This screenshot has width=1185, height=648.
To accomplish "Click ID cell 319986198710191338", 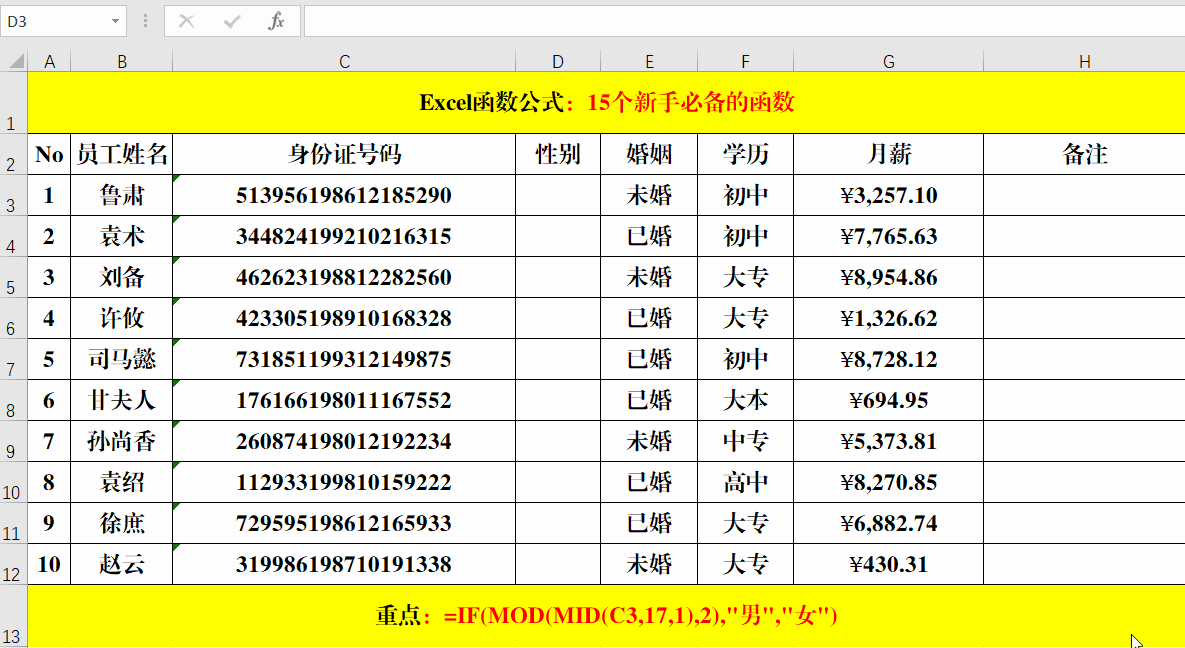I will coord(344,564).
